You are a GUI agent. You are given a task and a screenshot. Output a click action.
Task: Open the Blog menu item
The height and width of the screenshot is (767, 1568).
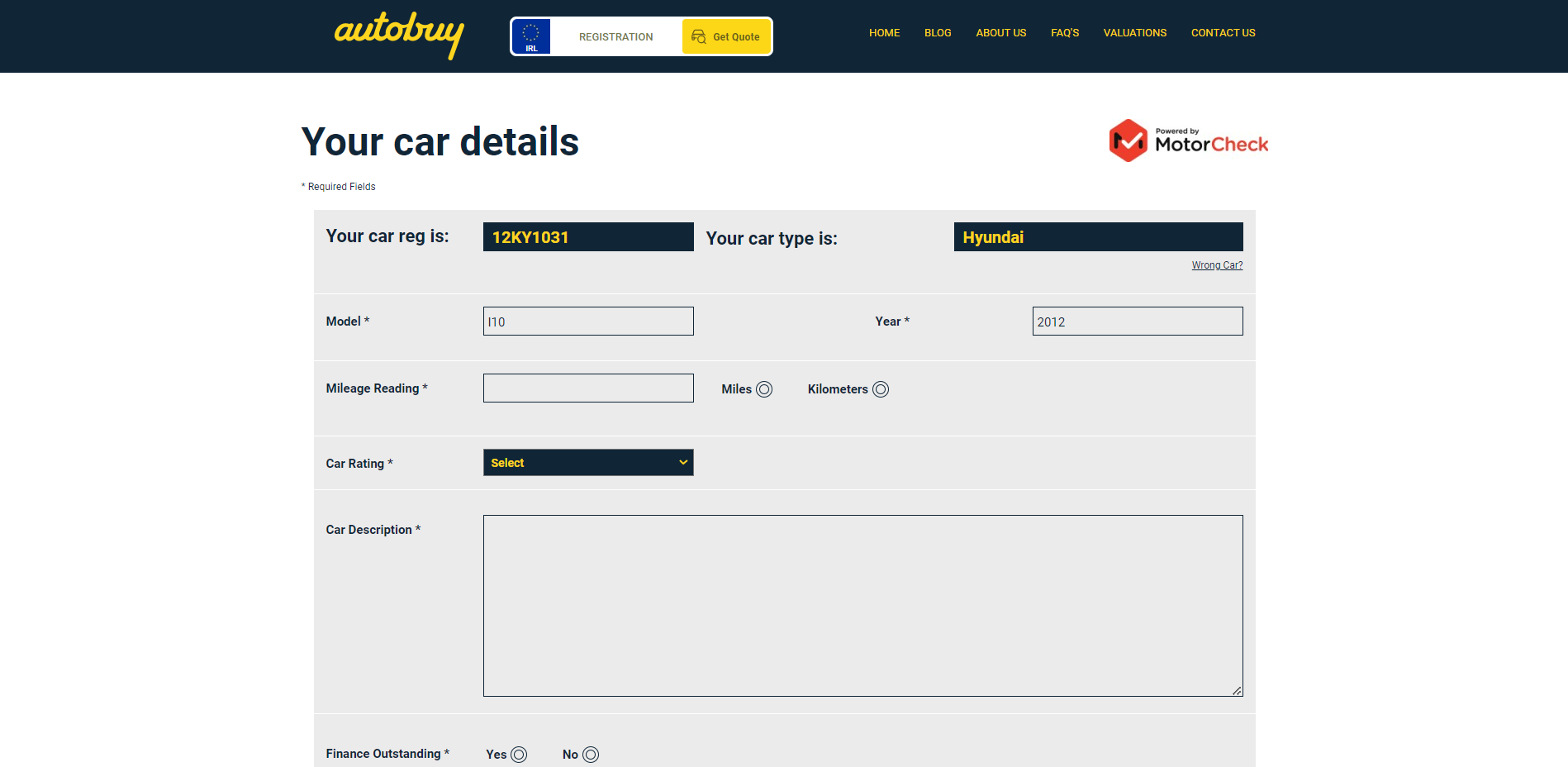click(x=938, y=33)
